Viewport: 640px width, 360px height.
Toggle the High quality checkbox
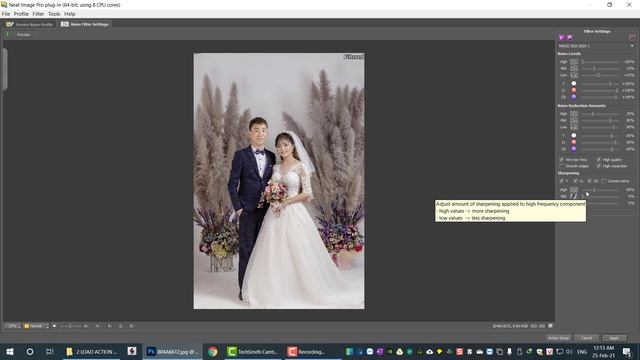[x=599, y=160]
